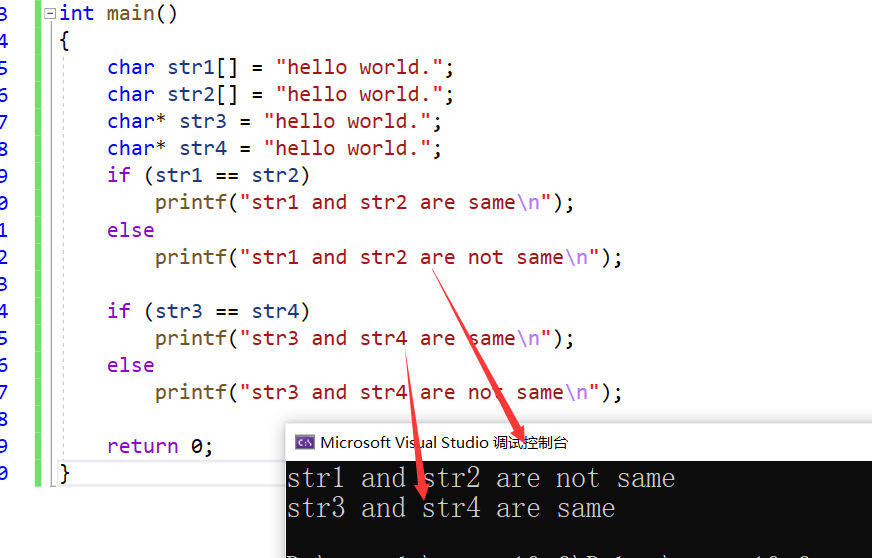Click the Microsoft Visual Studio console title text

[444, 443]
